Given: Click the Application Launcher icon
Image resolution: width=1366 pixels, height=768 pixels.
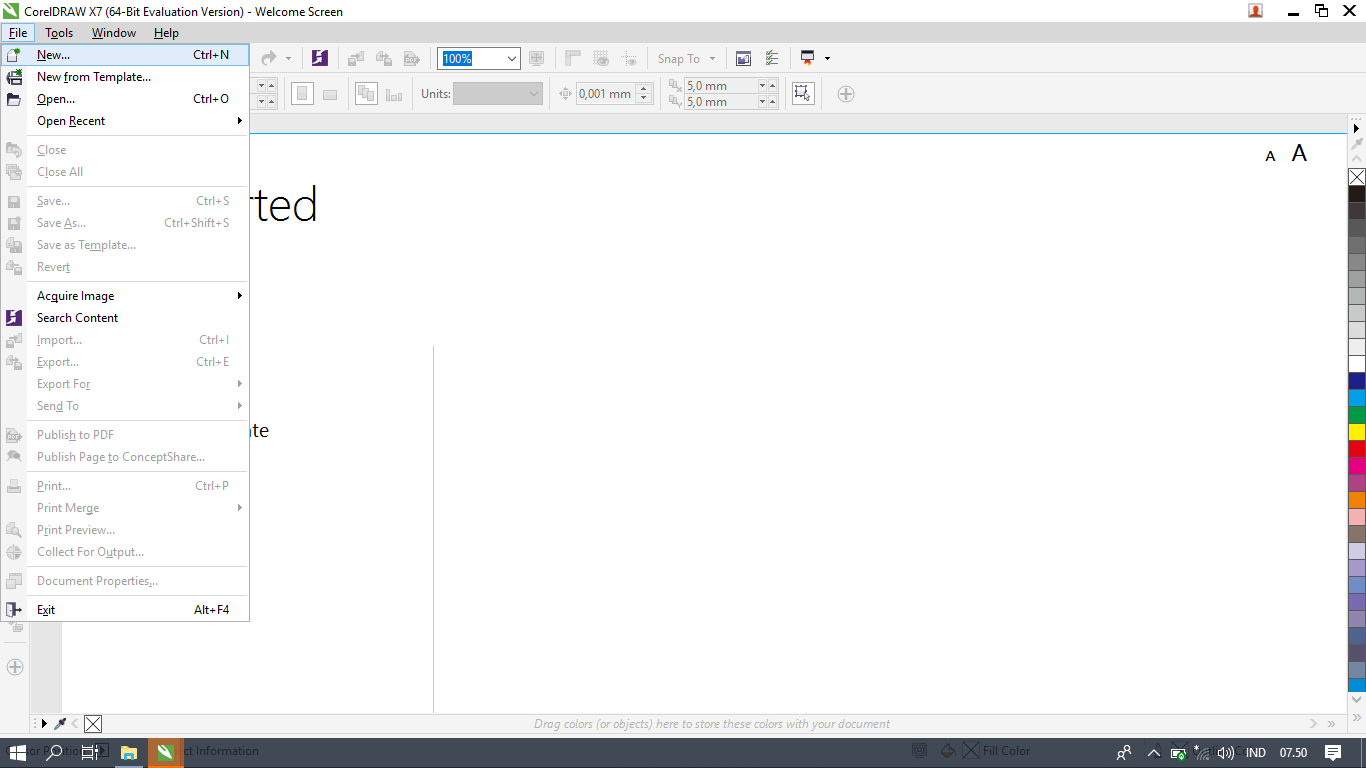Looking at the screenshot, I should tap(807, 58).
